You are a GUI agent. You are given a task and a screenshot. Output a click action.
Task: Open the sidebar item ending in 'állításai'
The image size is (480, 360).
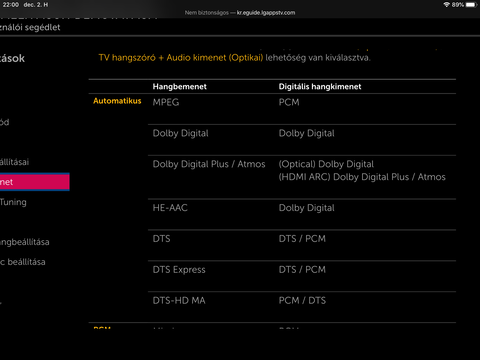pos(14,162)
